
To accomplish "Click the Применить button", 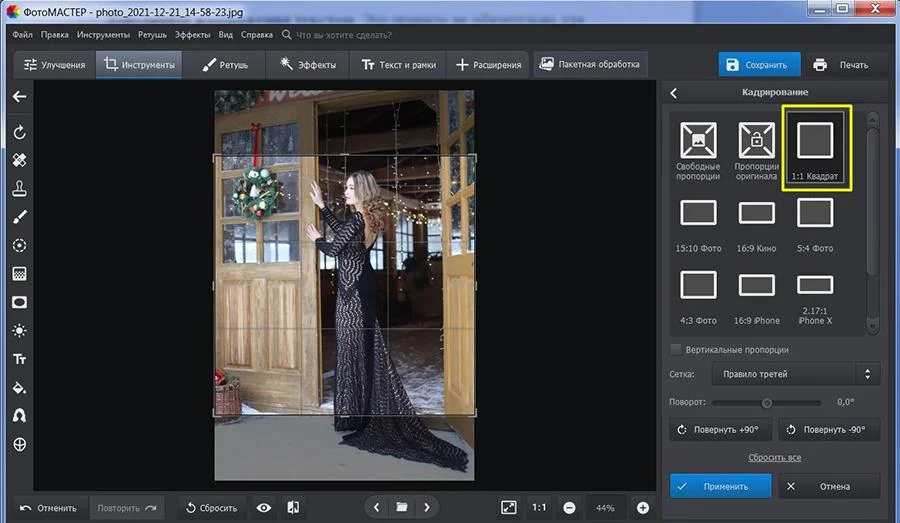I will pyautogui.click(x=720, y=486).
